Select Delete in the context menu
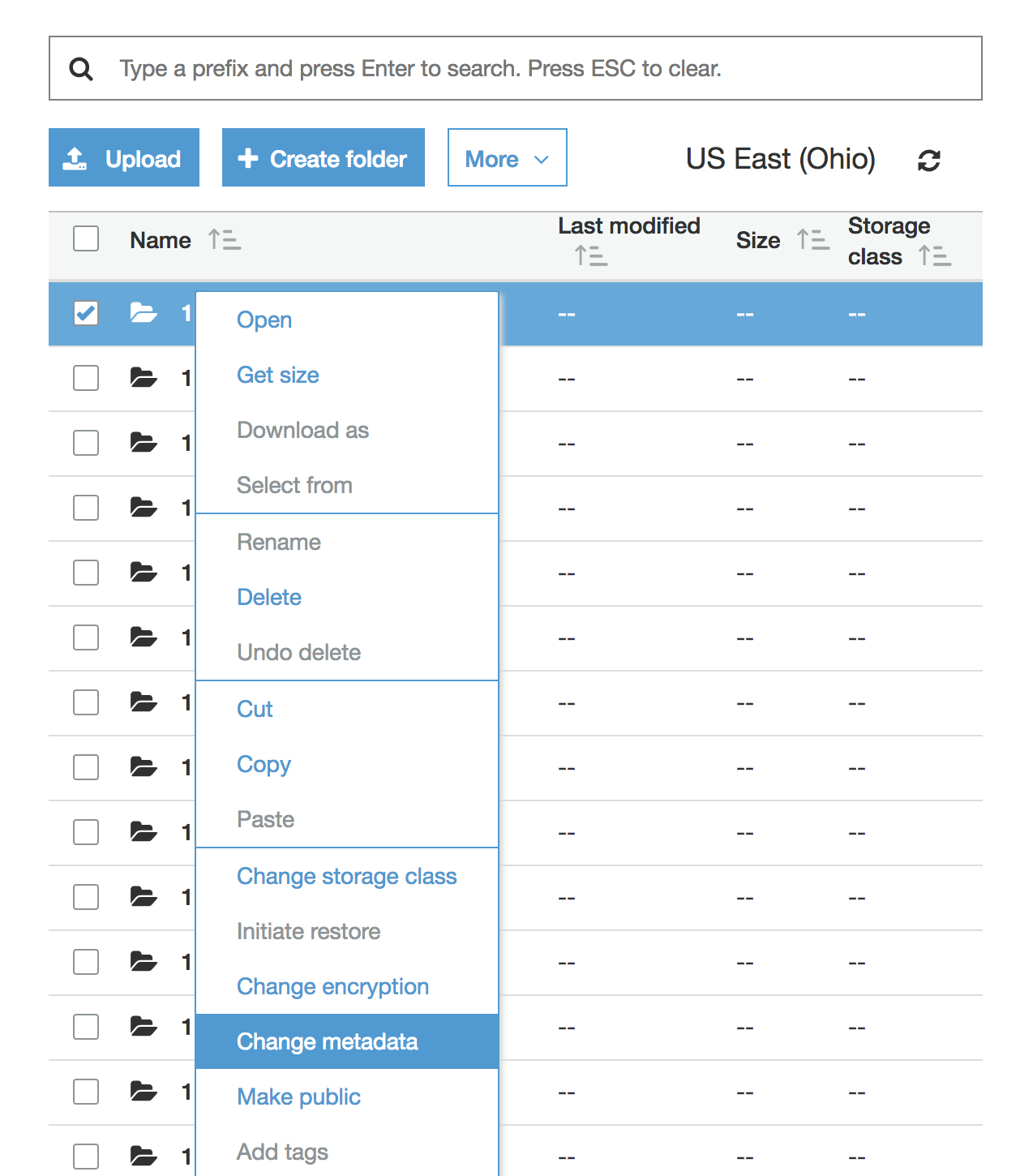The height and width of the screenshot is (1176, 1020). coord(269,598)
